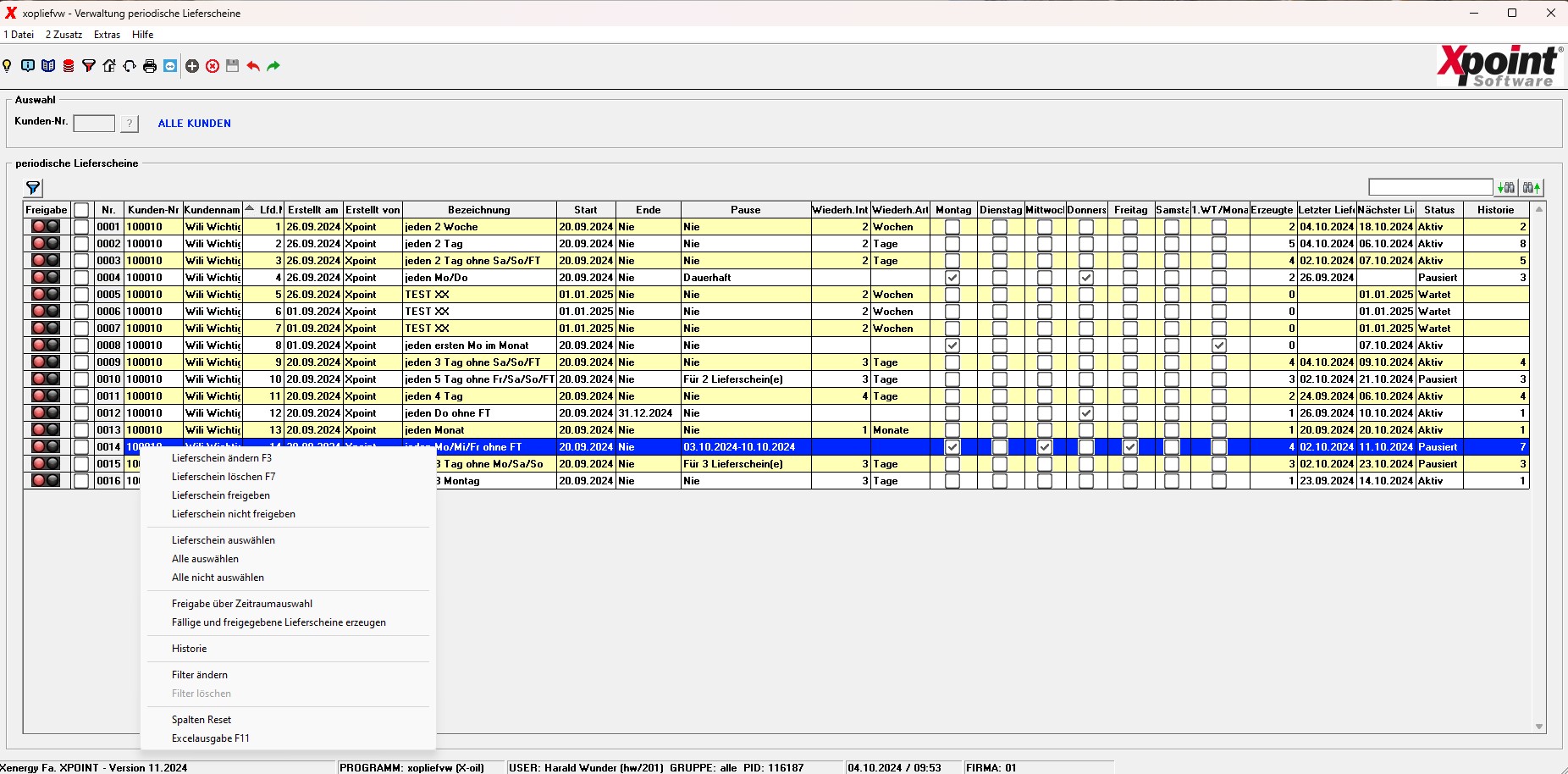This screenshot has width=1568, height=774.
Task: Uncheck Donnerstag checkbox for row 0004
Action: [1086, 278]
